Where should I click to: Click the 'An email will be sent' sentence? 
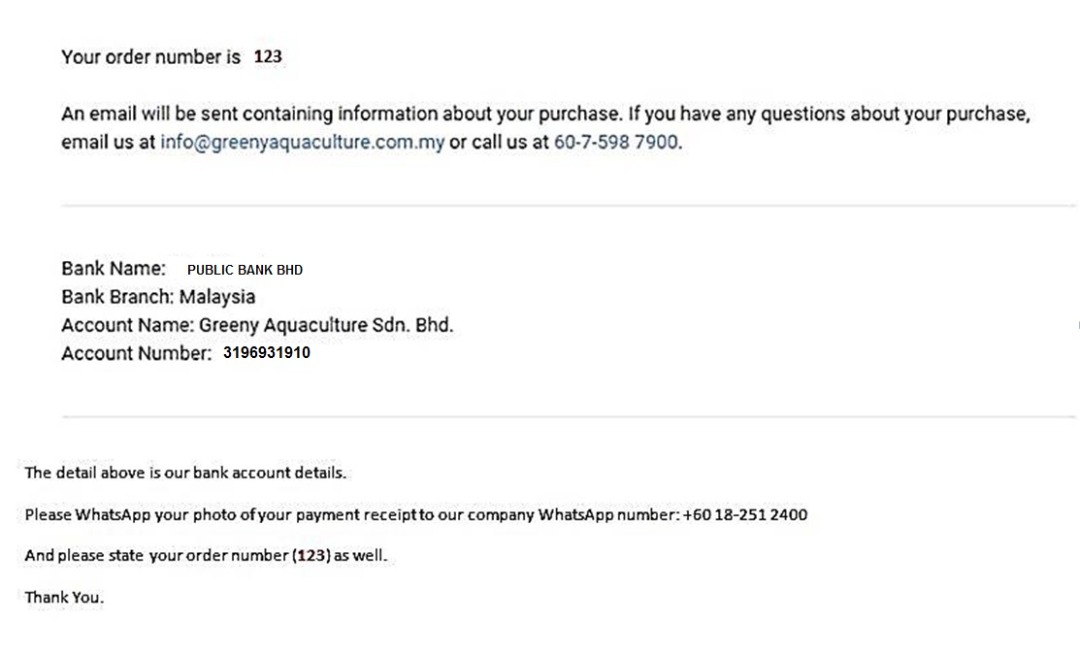tap(546, 127)
